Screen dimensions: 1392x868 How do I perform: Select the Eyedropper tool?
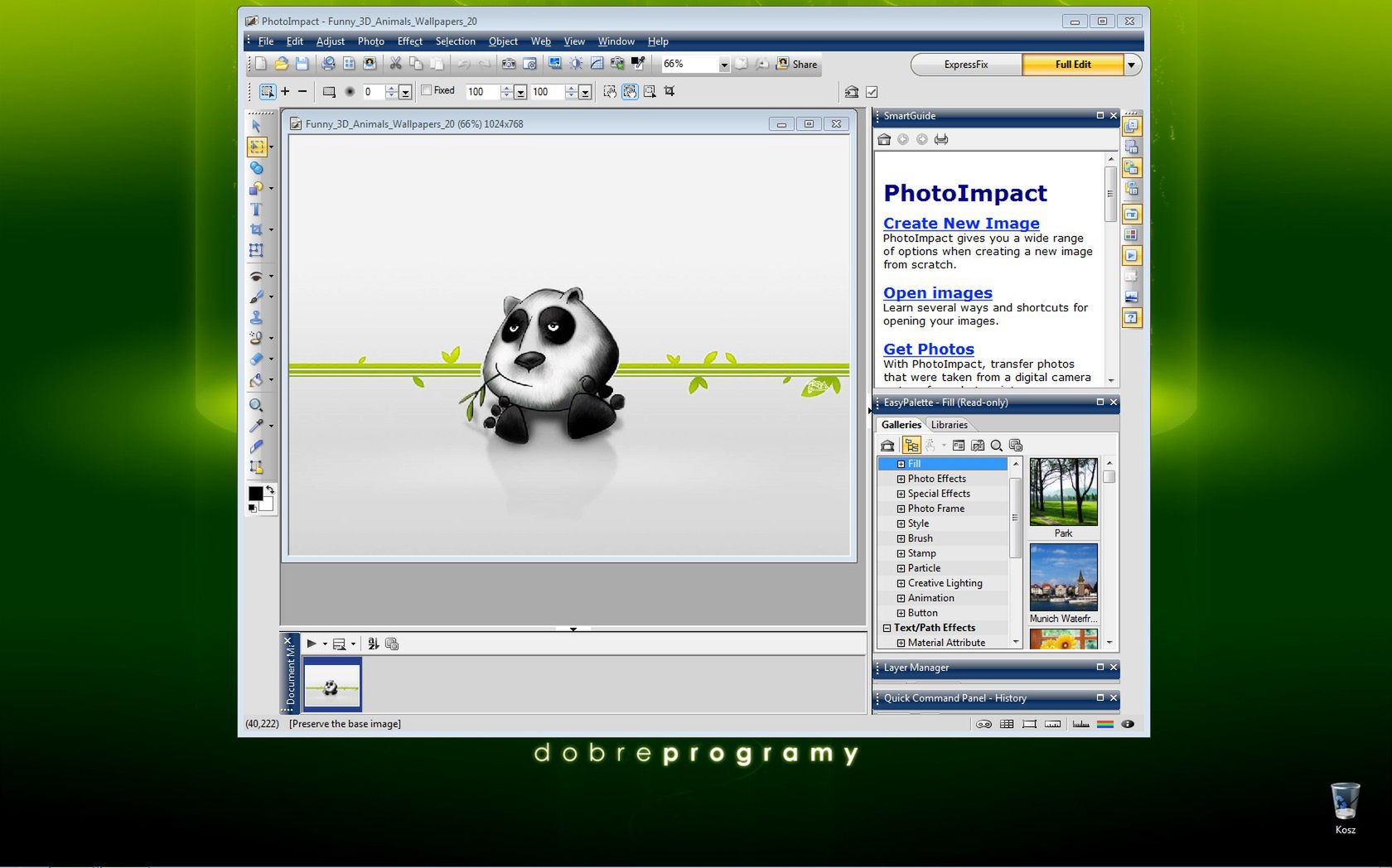(x=256, y=426)
